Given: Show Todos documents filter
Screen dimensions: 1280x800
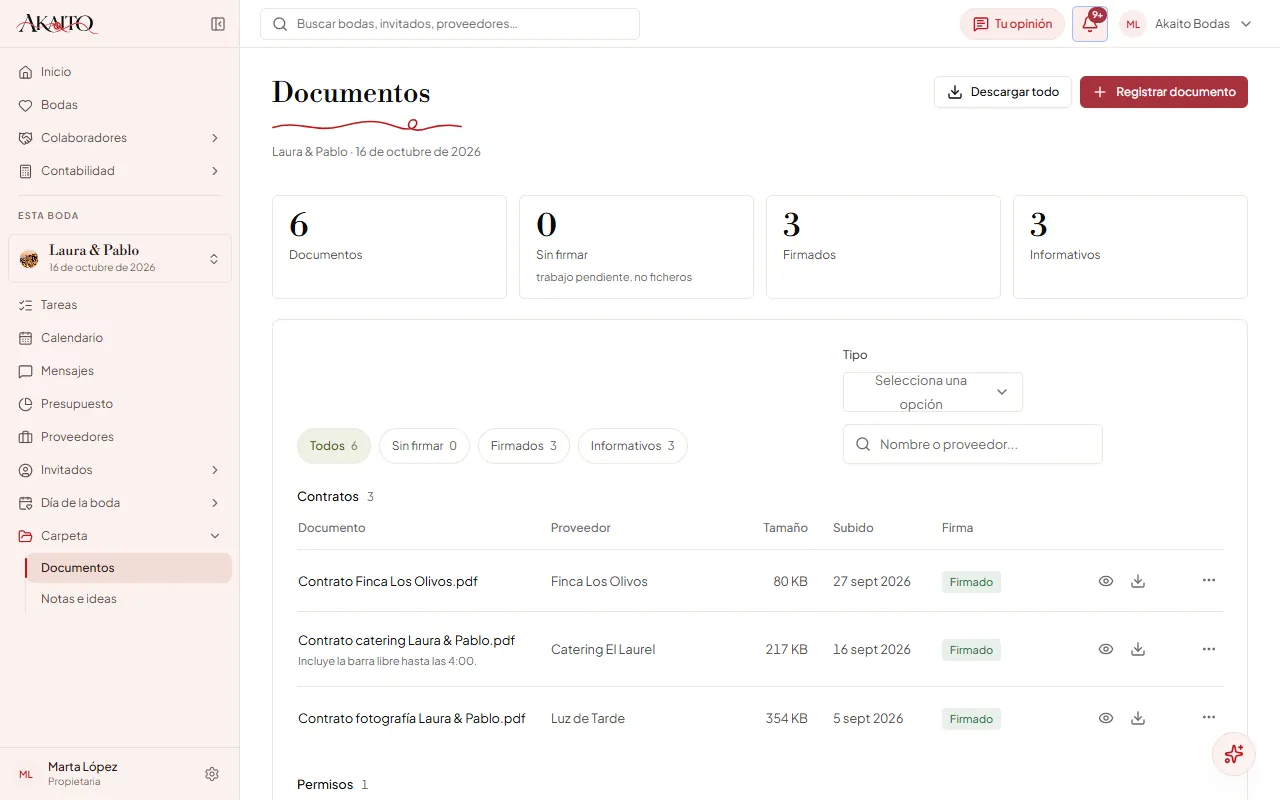Looking at the screenshot, I should (x=334, y=446).
